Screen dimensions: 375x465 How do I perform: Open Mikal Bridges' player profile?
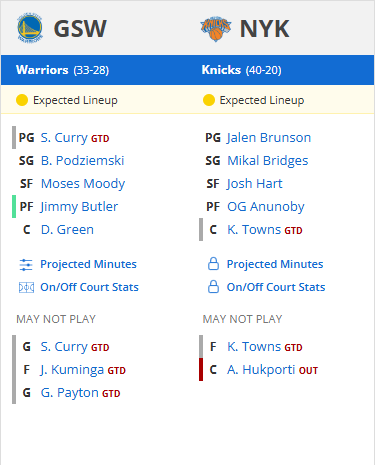point(268,161)
